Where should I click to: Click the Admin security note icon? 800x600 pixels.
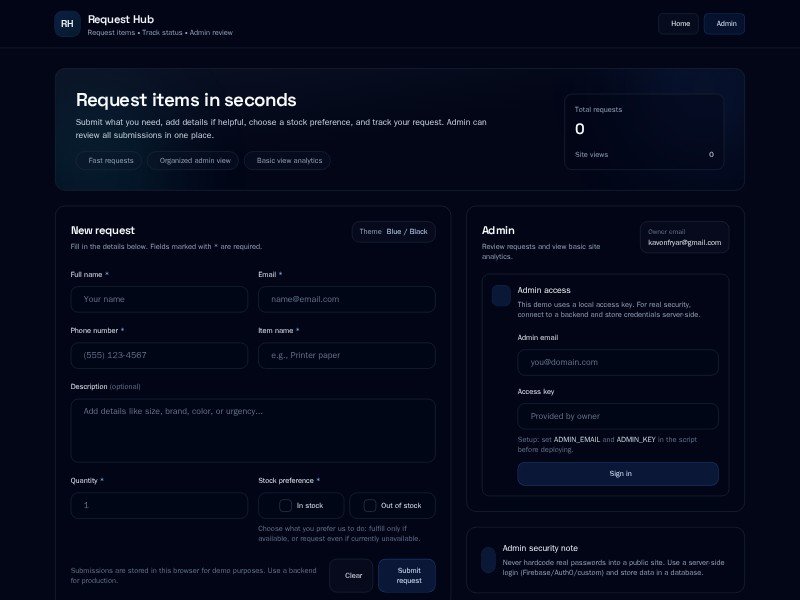click(488, 560)
